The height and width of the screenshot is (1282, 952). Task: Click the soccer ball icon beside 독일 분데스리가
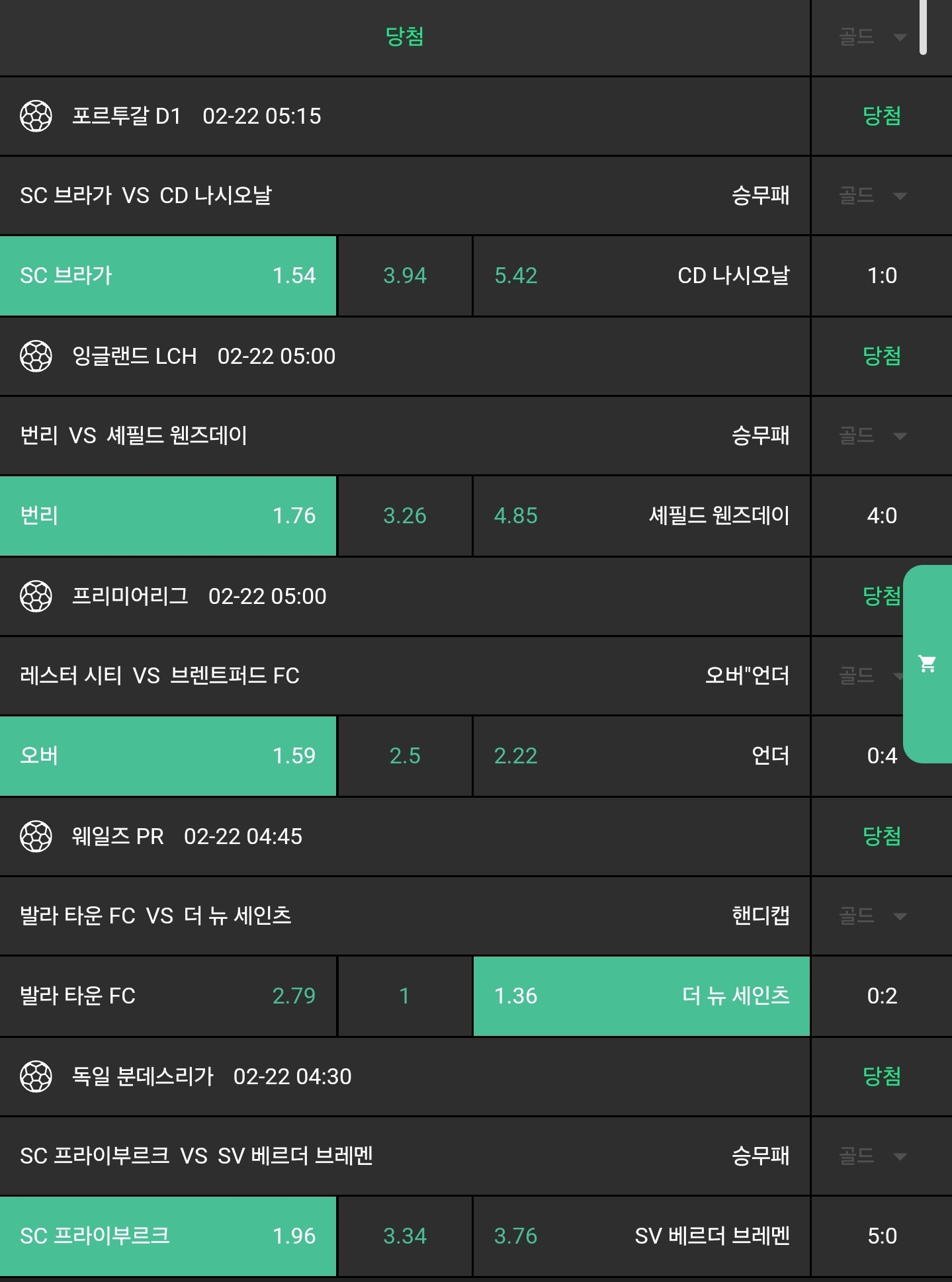(x=36, y=1077)
